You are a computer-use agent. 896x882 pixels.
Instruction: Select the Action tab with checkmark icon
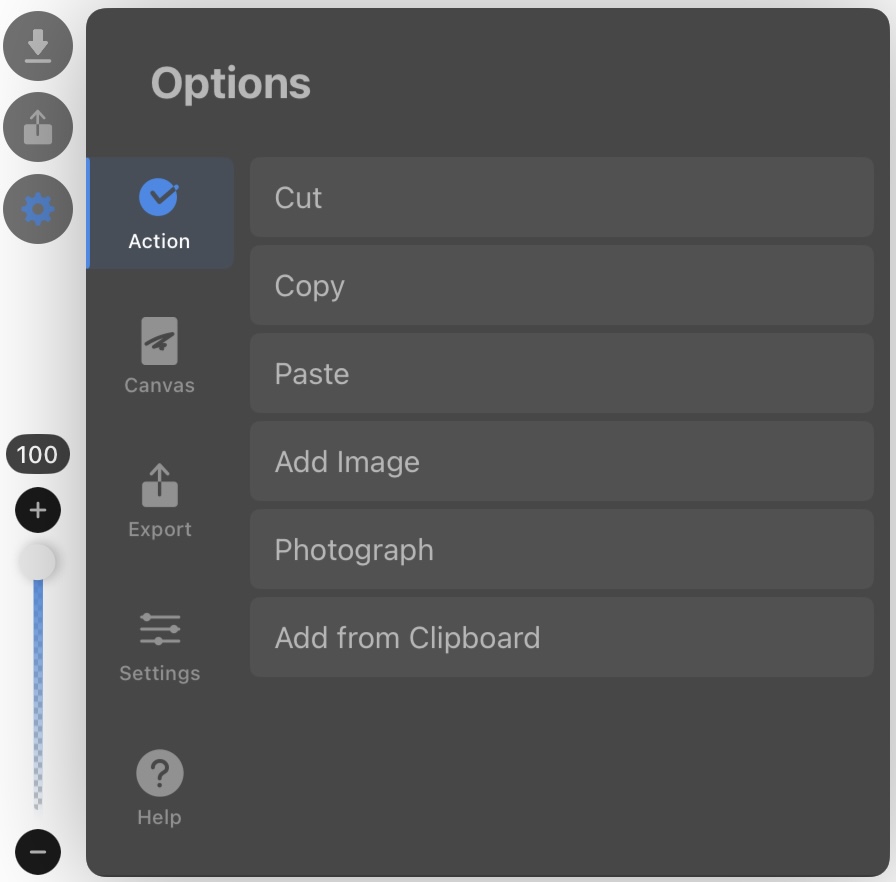pyautogui.click(x=160, y=213)
